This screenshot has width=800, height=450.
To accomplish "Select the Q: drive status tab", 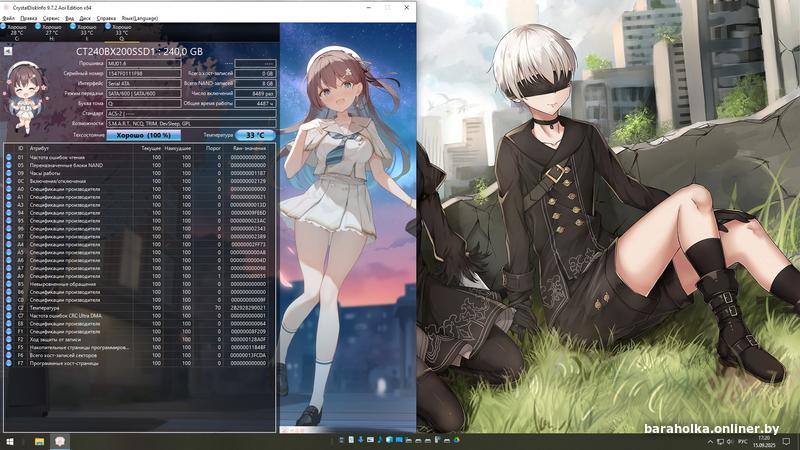I will pyautogui.click(x=120, y=32).
